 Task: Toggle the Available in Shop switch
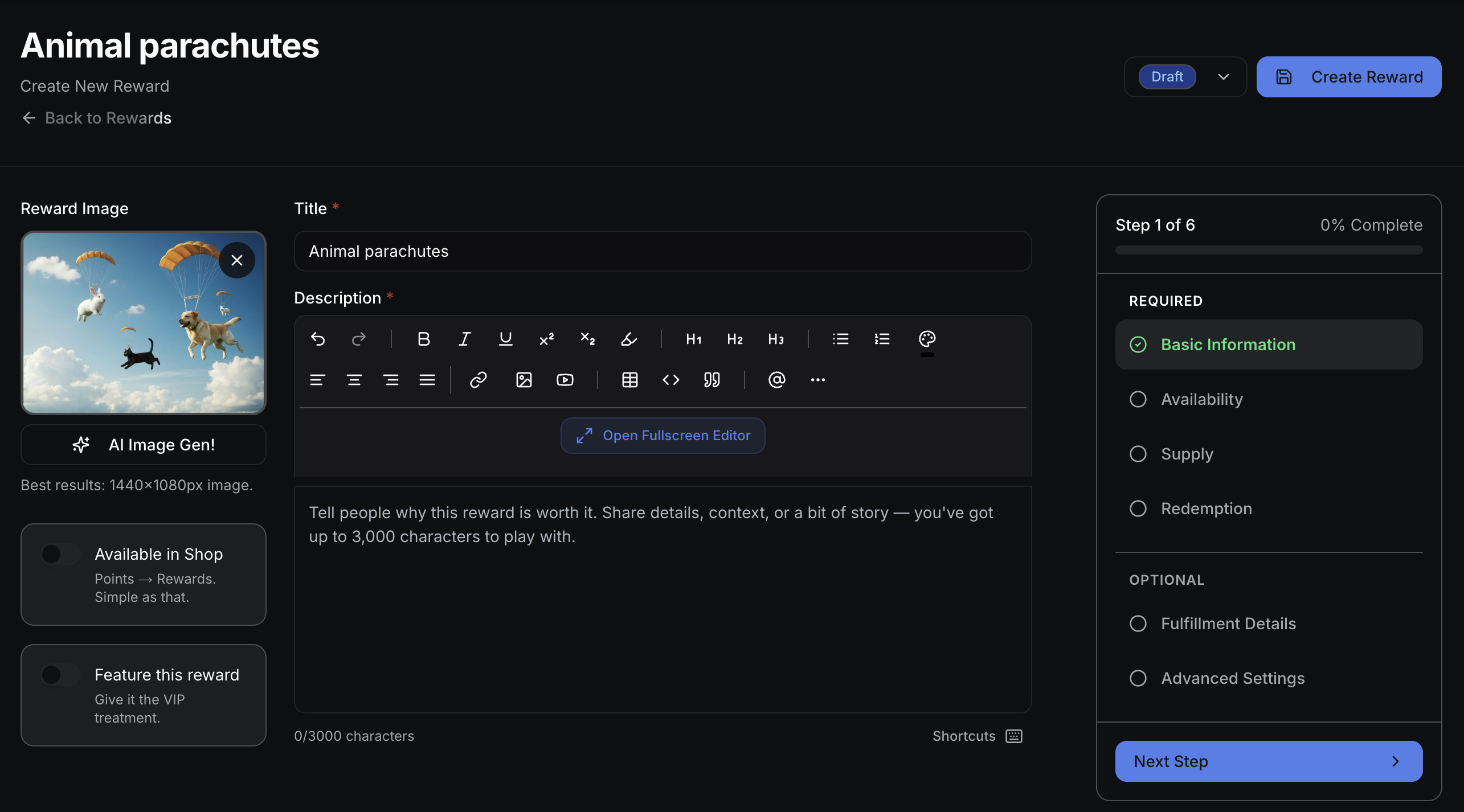61,554
